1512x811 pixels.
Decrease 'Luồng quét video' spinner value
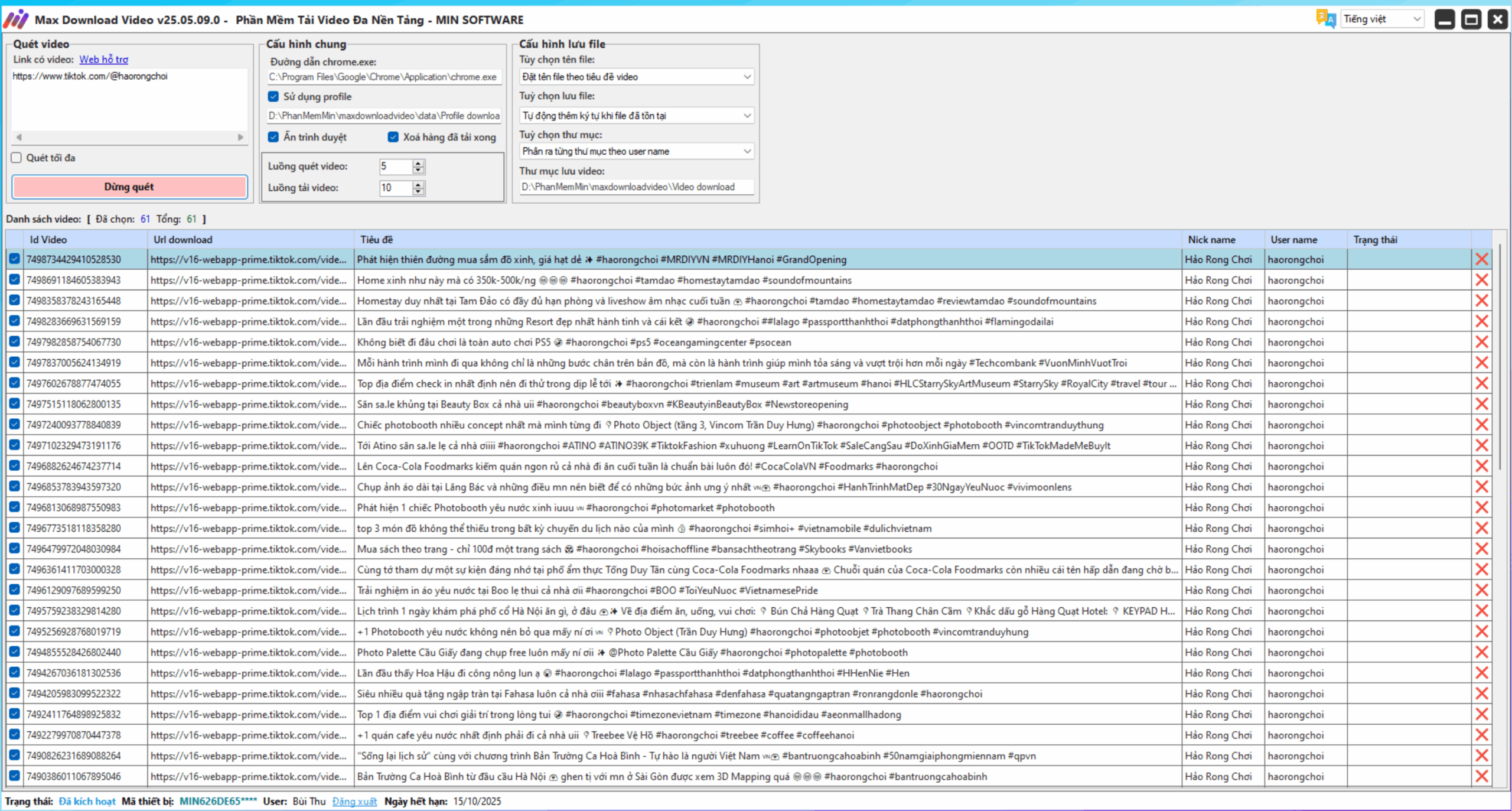pyautogui.click(x=418, y=170)
